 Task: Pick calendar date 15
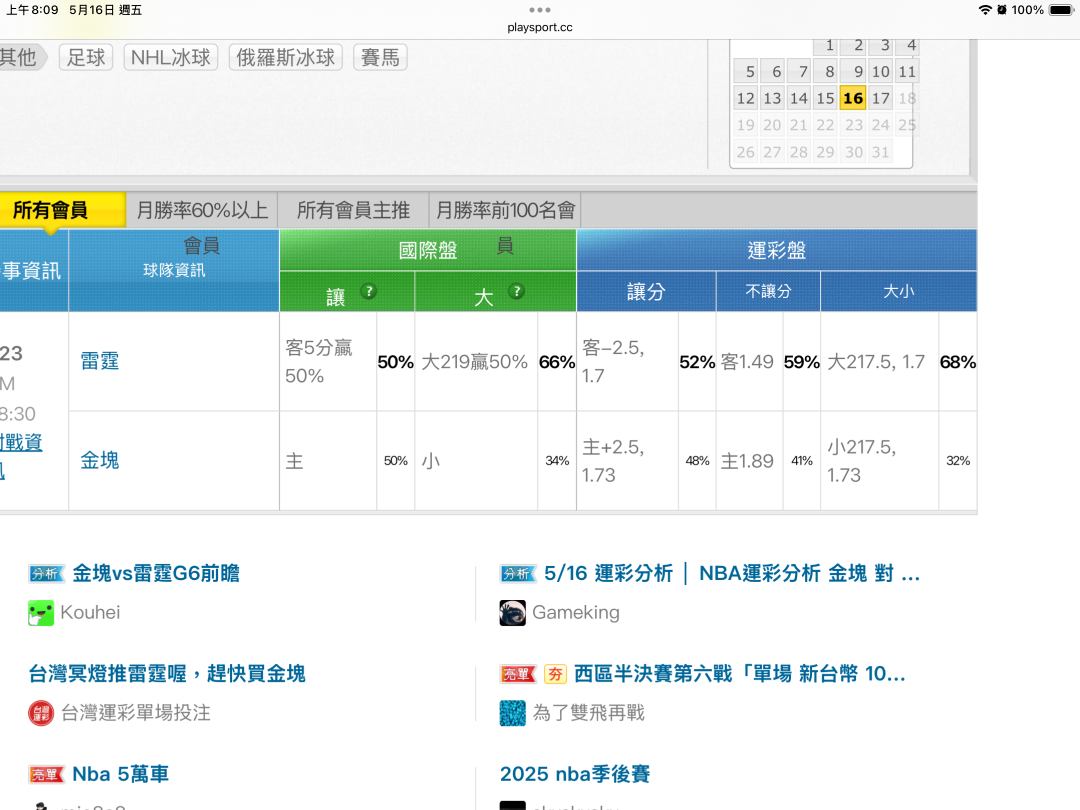point(826,98)
